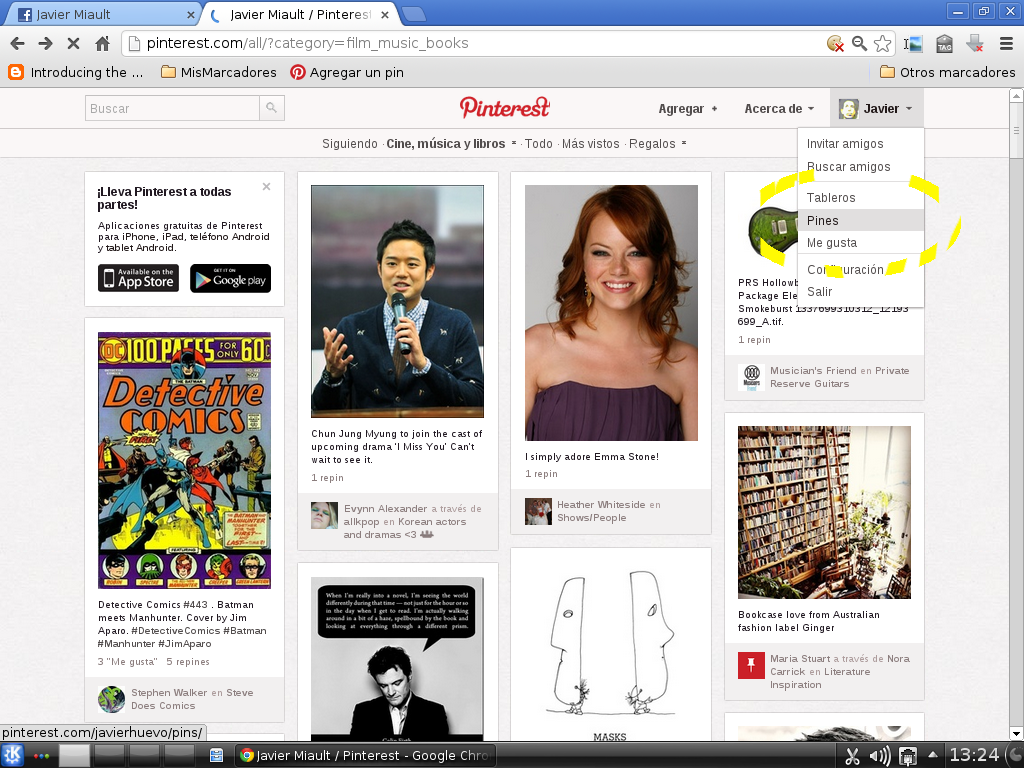Screen dimensions: 1024x768
Task: Open the MisMarcadores bookmarks folder
Action: (x=219, y=72)
